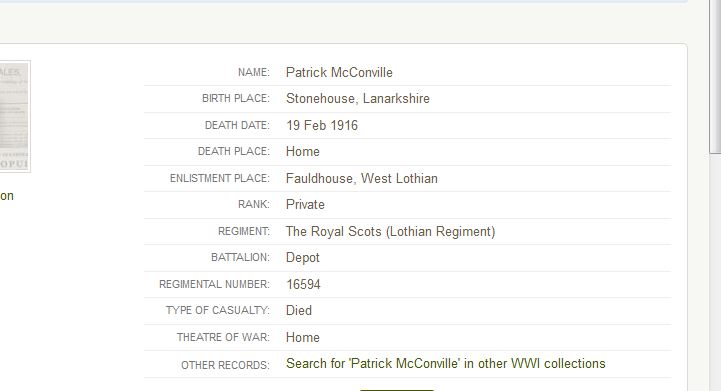Click the battalion value Depot

click(x=303, y=258)
